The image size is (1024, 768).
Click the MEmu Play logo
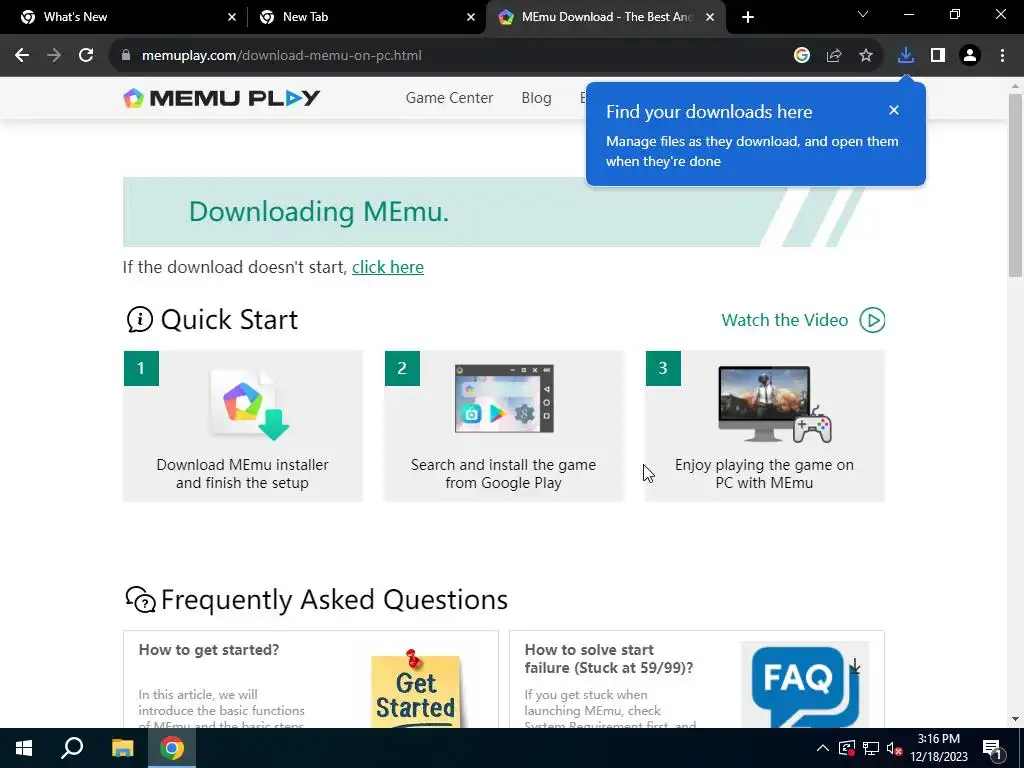click(x=221, y=98)
